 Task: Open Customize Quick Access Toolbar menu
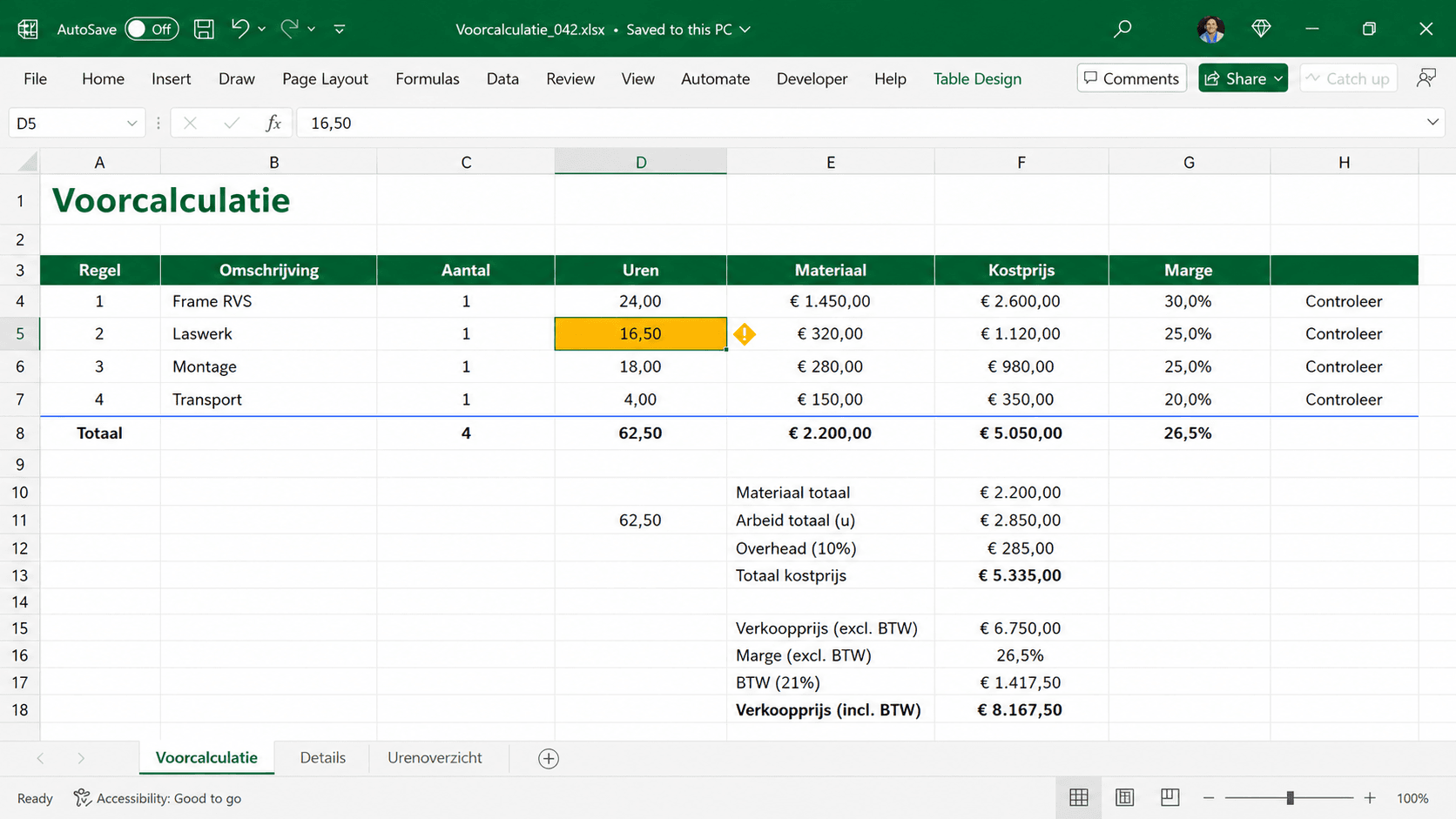click(340, 30)
